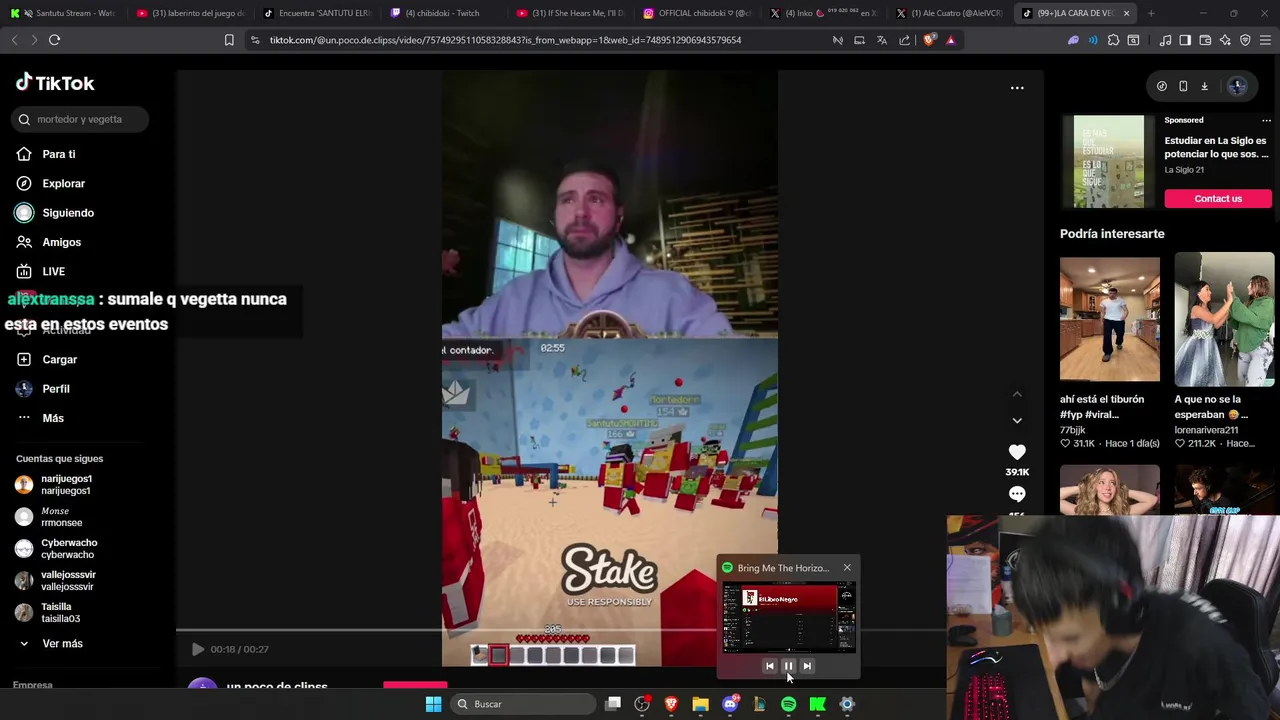
Task: Open Brave Shields lion icon
Action: click(x=929, y=40)
